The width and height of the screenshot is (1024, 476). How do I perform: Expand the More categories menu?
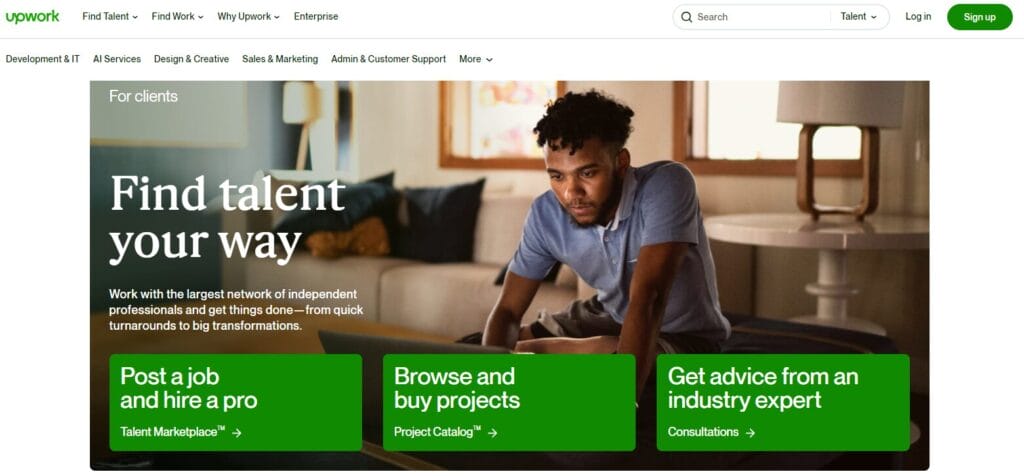pyautogui.click(x=475, y=59)
